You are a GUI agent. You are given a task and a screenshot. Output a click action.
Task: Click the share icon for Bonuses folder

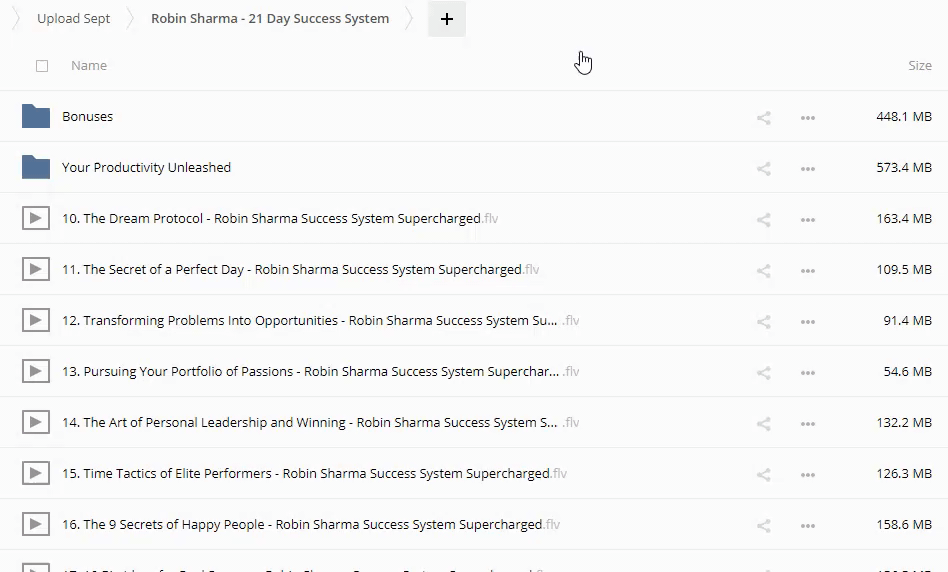[763, 117]
